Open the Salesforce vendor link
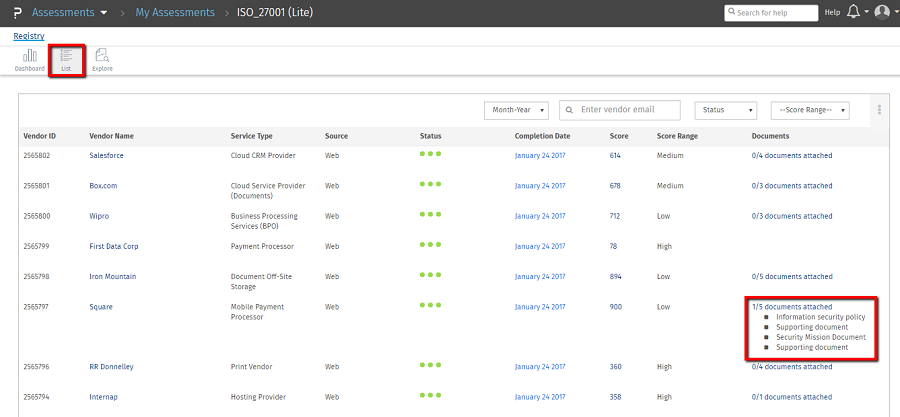The height and width of the screenshot is (417, 900). tap(106, 155)
